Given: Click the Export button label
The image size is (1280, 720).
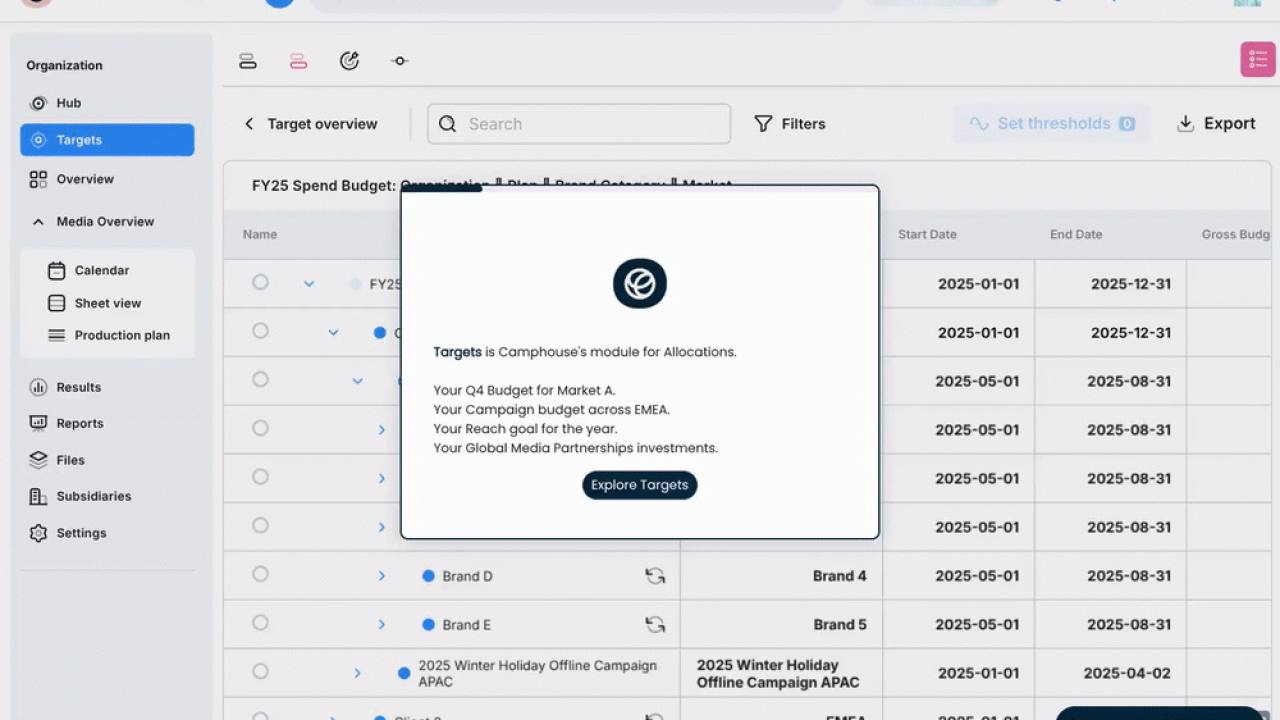Looking at the screenshot, I should [x=1230, y=124].
